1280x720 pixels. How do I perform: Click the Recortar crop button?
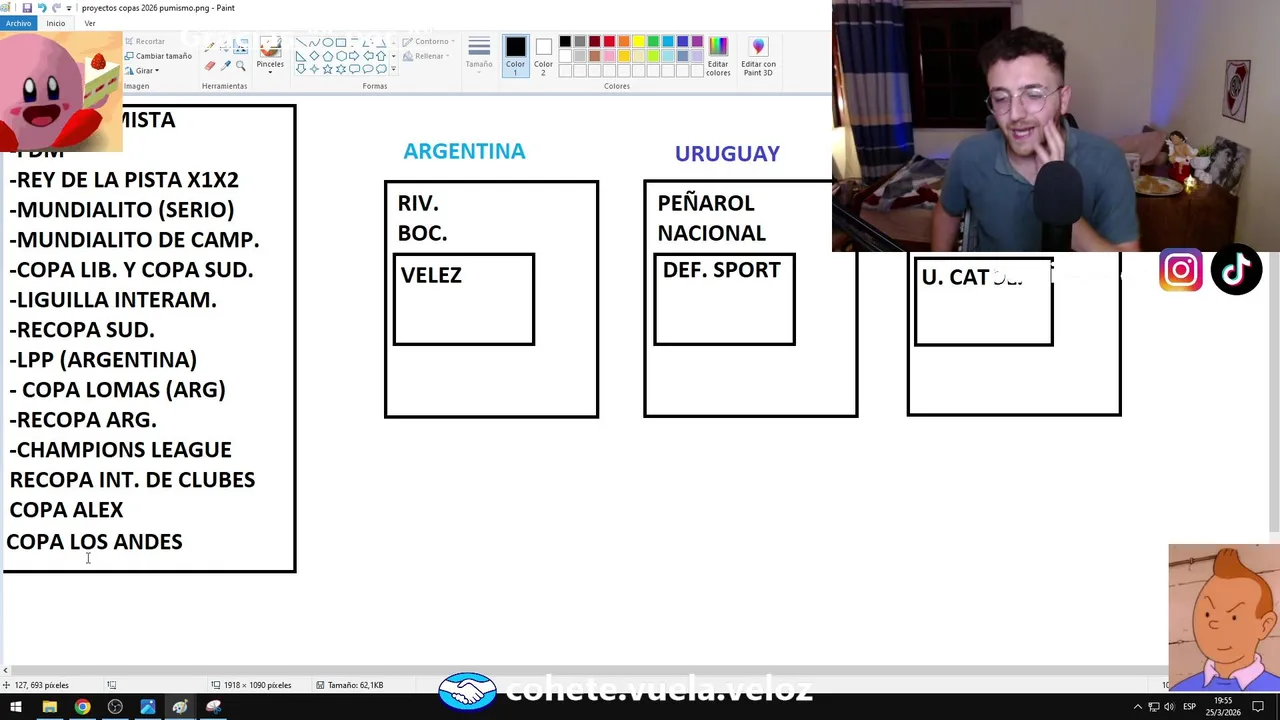coord(145,41)
